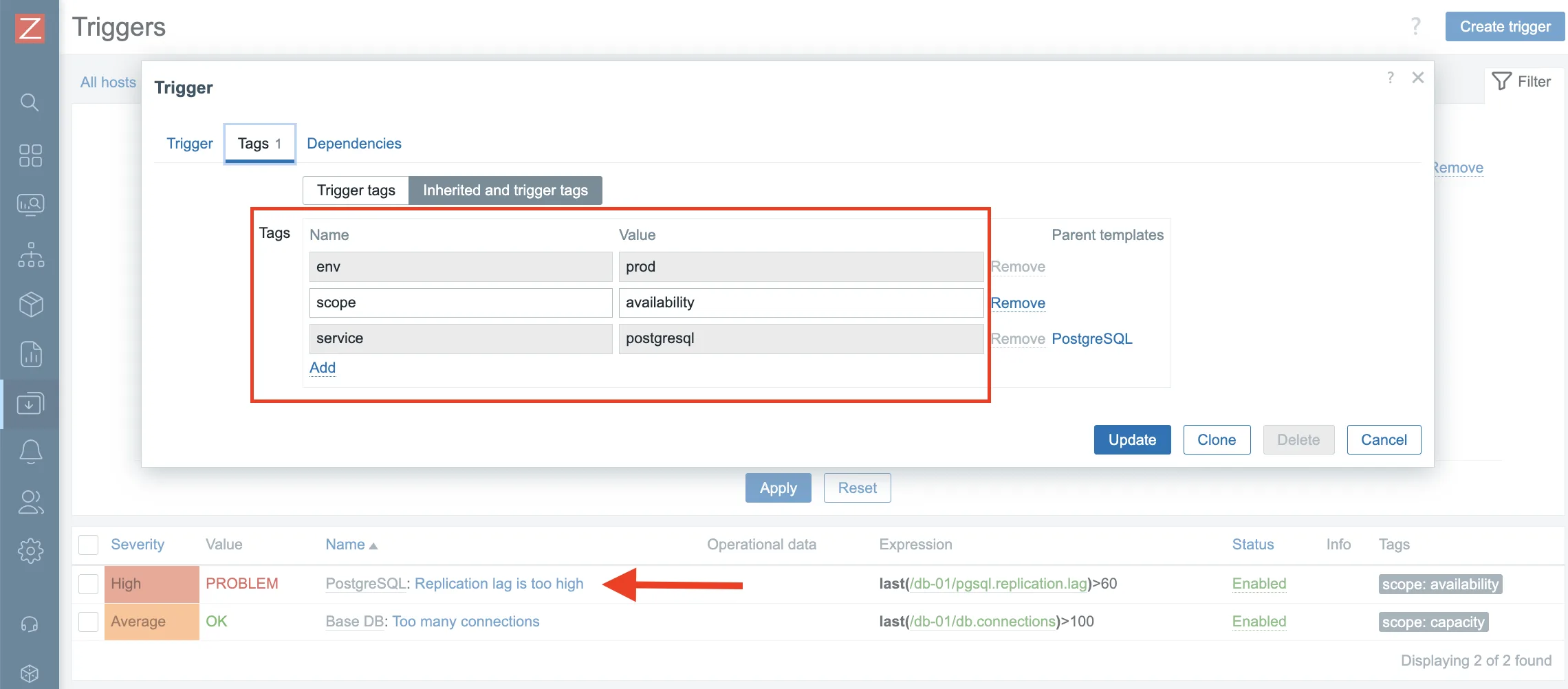Open the Users icon in sidebar
Screen dimensions: 1568x689
click(x=30, y=502)
